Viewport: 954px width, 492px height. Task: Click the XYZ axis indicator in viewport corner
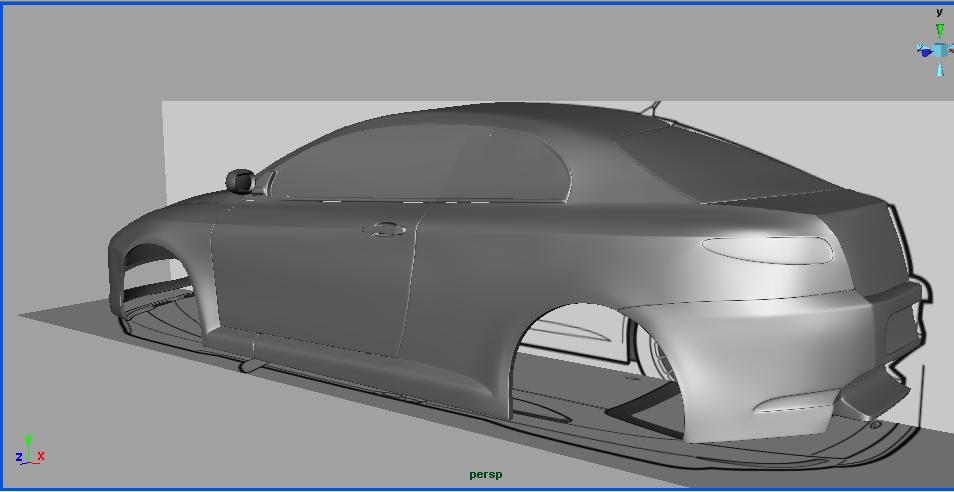tap(29, 451)
